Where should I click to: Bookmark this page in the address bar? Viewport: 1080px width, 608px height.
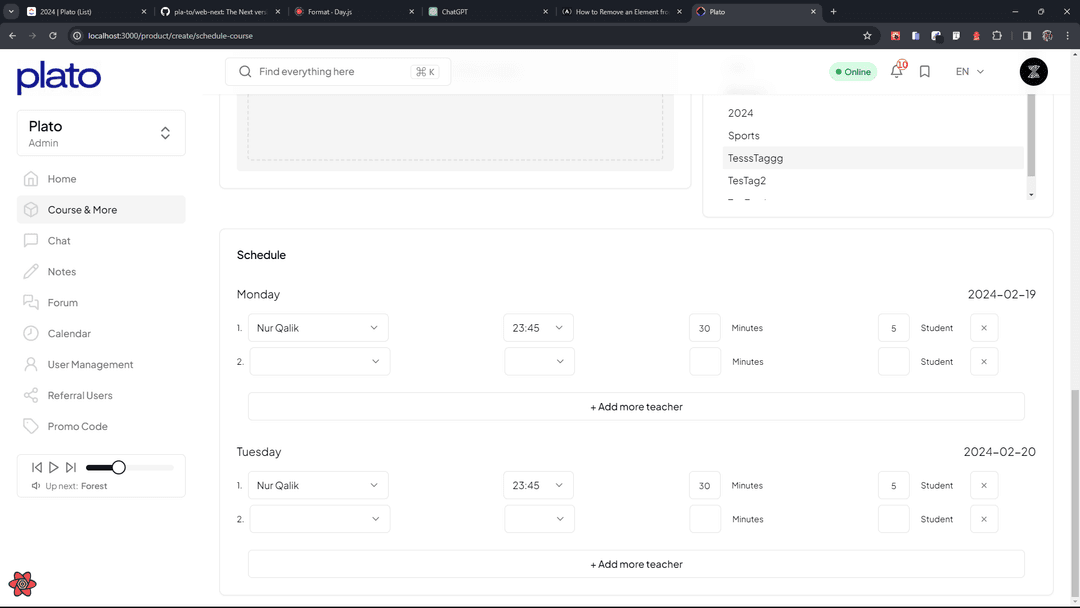pos(867,35)
